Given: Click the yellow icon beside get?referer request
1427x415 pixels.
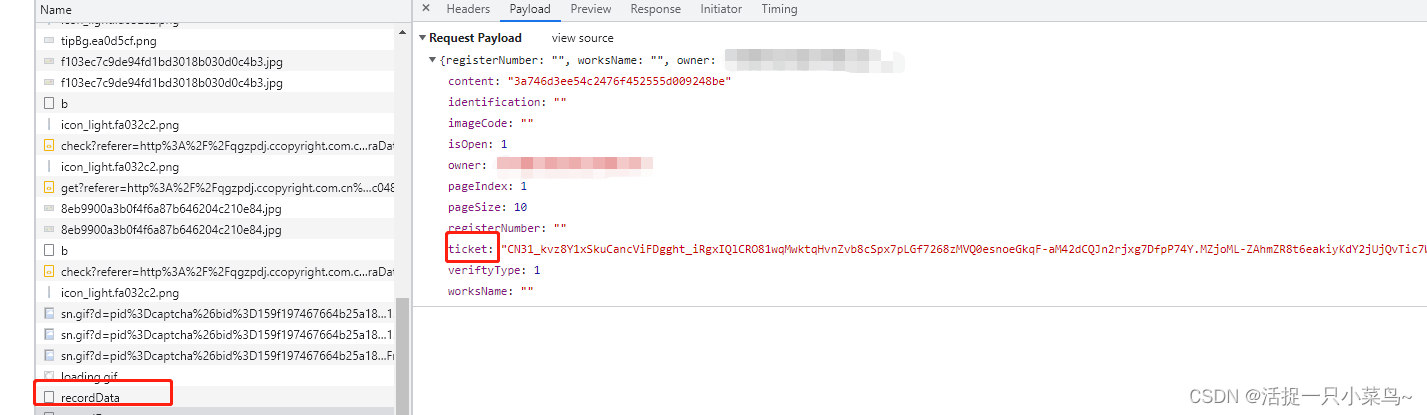Looking at the screenshot, I should coord(49,188).
